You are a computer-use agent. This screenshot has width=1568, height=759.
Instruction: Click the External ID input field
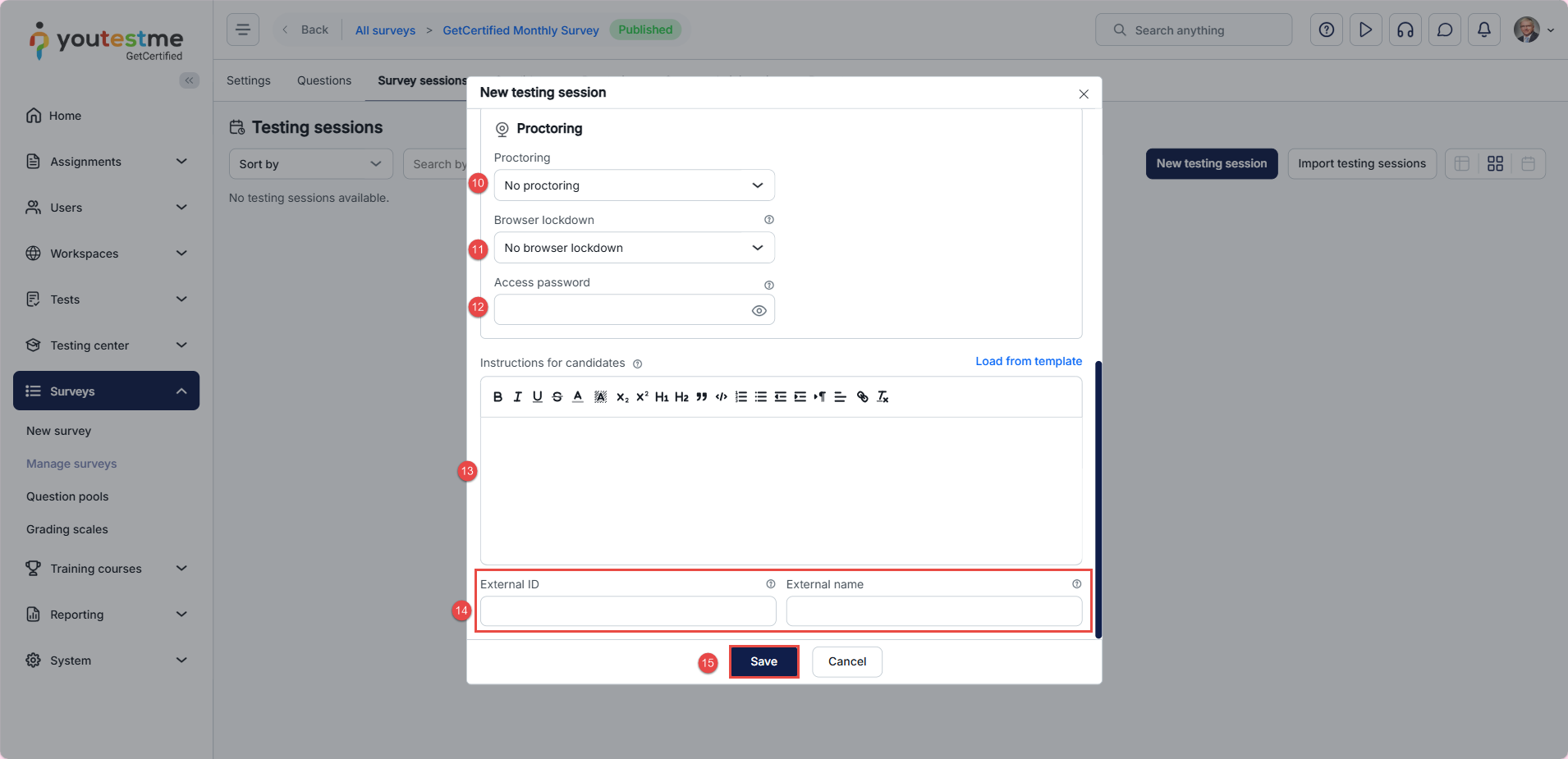[628, 611]
